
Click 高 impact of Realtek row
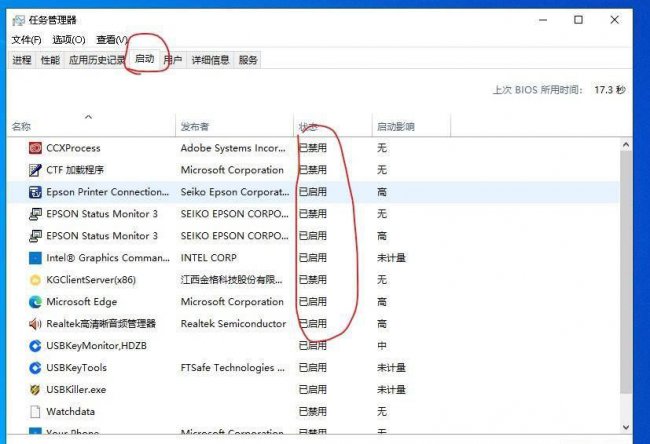[x=382, y=324]
